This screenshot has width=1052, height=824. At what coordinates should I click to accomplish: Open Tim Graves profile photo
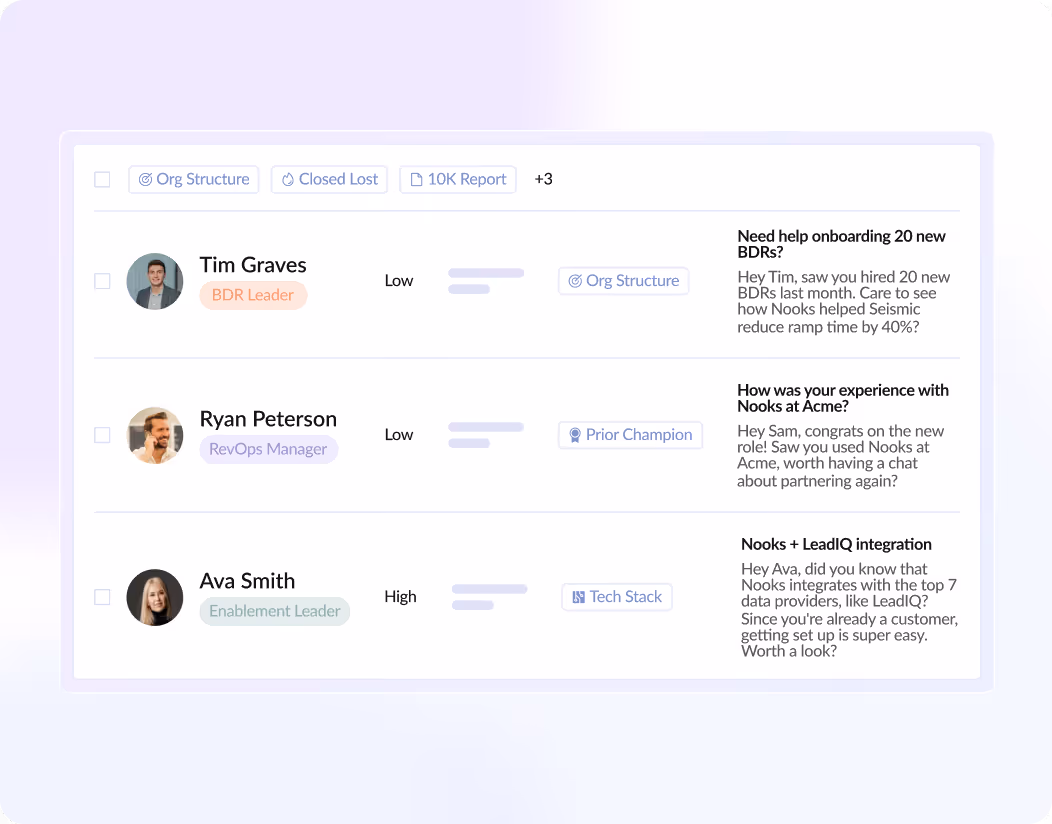[155, 281]
